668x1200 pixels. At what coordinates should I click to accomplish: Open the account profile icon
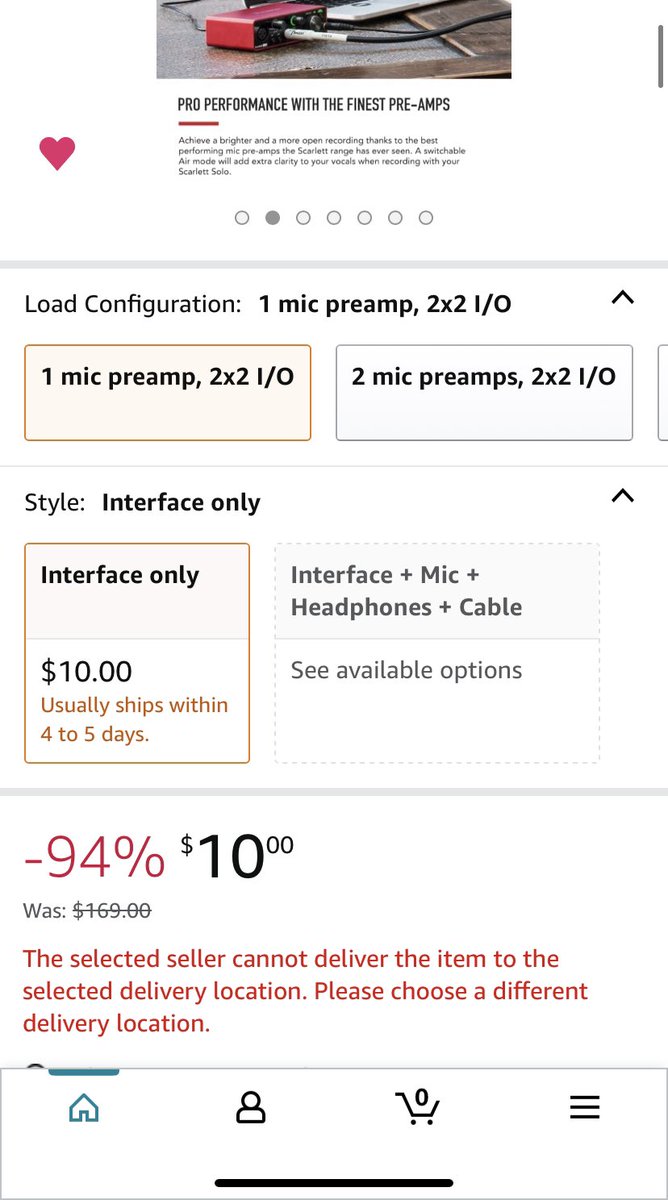pos(250,1107)
